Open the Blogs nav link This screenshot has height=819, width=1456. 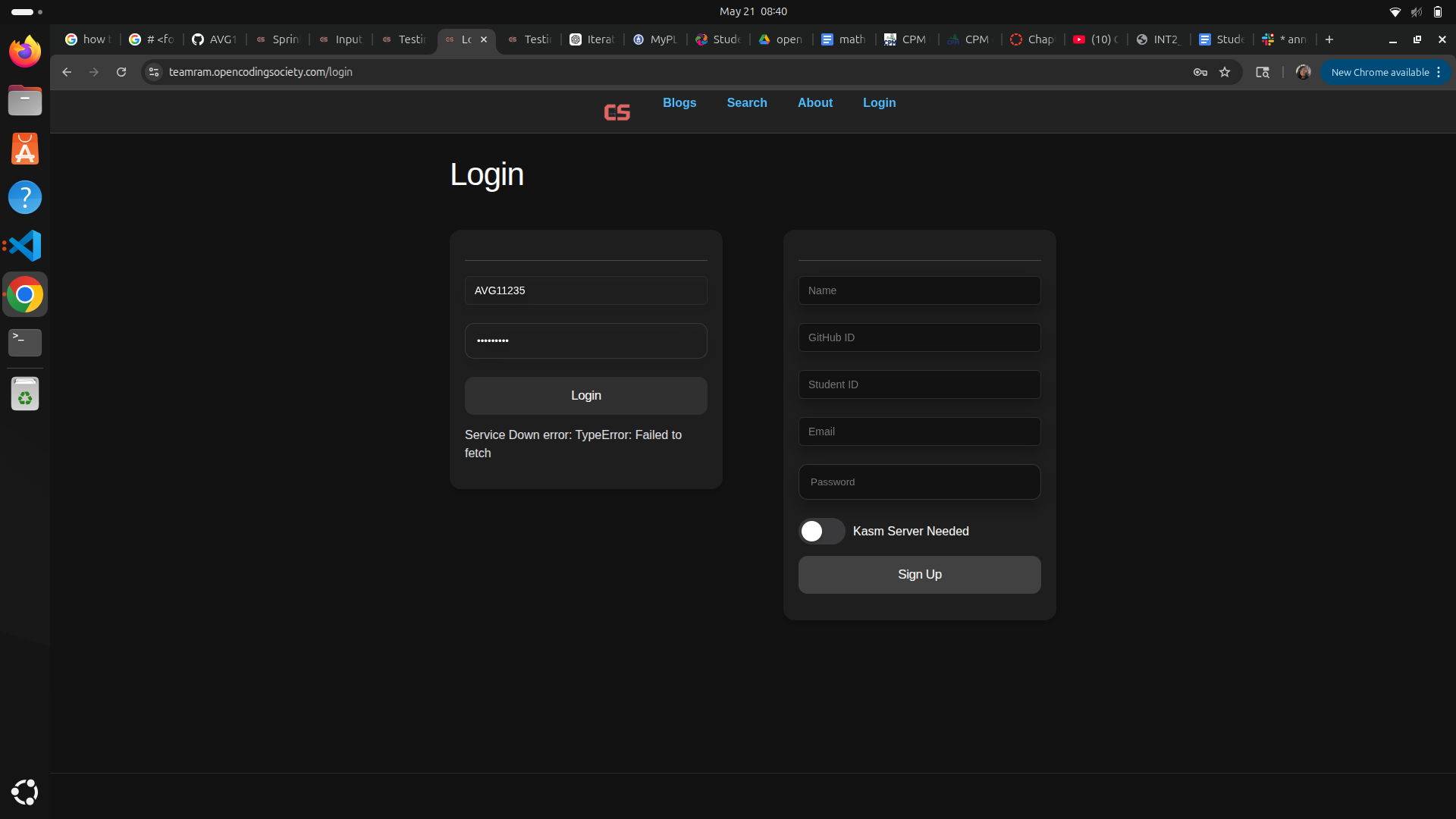(679, 102)
